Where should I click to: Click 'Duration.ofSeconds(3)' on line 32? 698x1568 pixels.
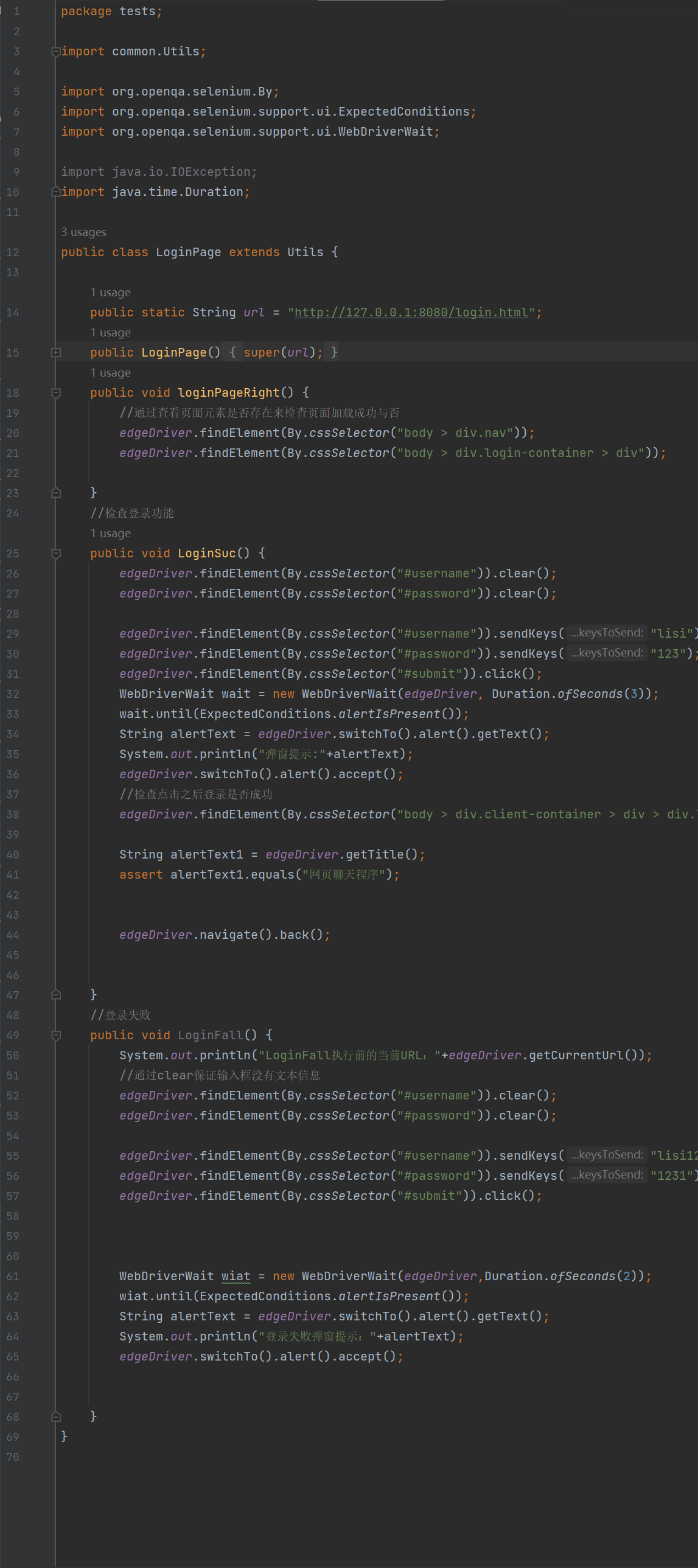568,694
